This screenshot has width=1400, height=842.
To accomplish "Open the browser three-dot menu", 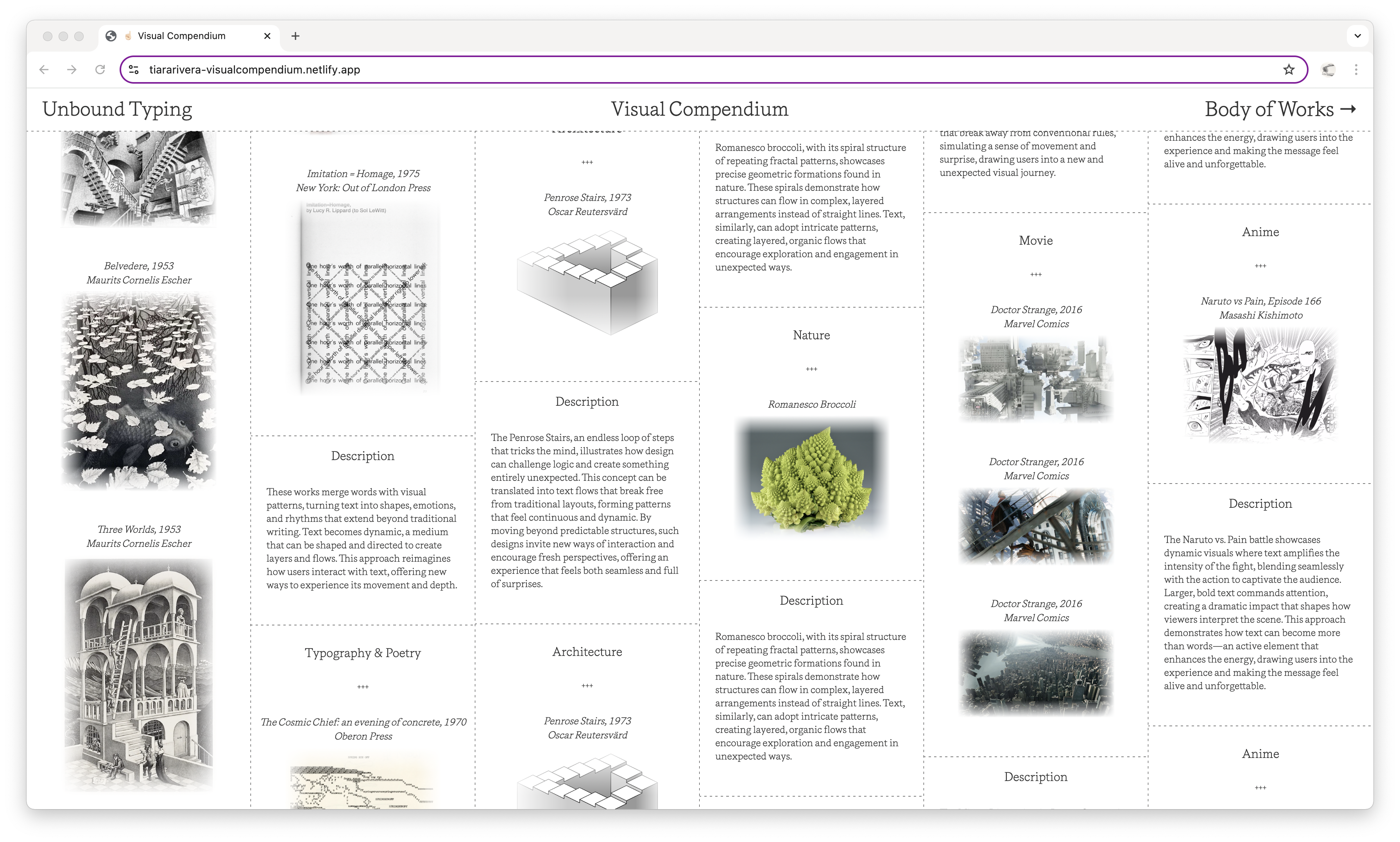I will (x=1356, y=70).
